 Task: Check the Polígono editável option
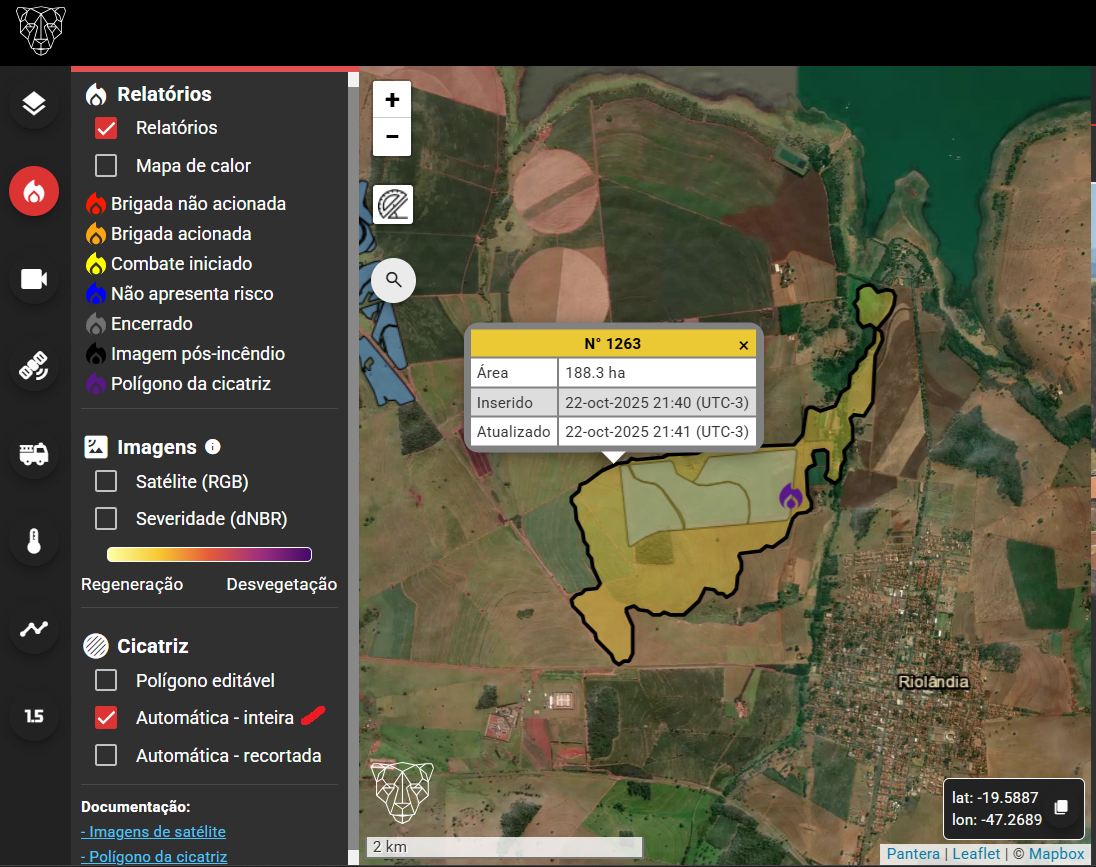(x=106, y=681)
